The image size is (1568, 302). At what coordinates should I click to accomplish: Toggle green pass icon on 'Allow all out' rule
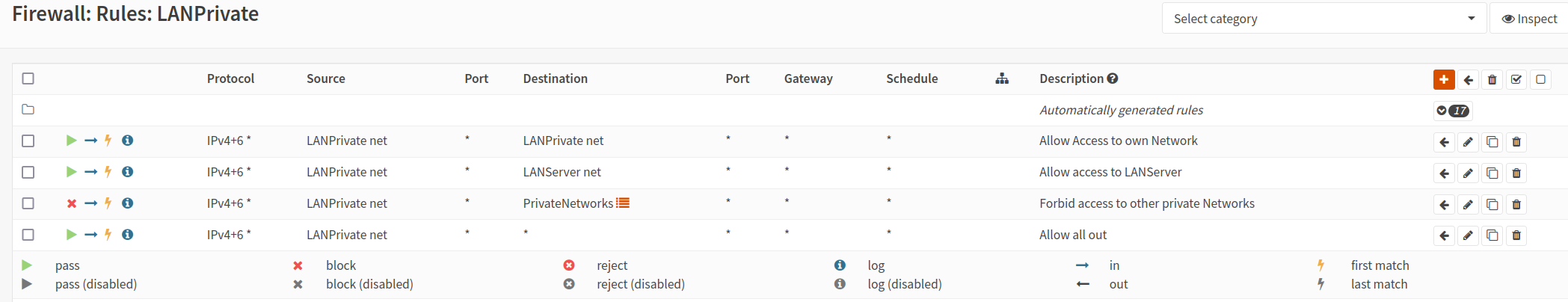click(71, 235)
